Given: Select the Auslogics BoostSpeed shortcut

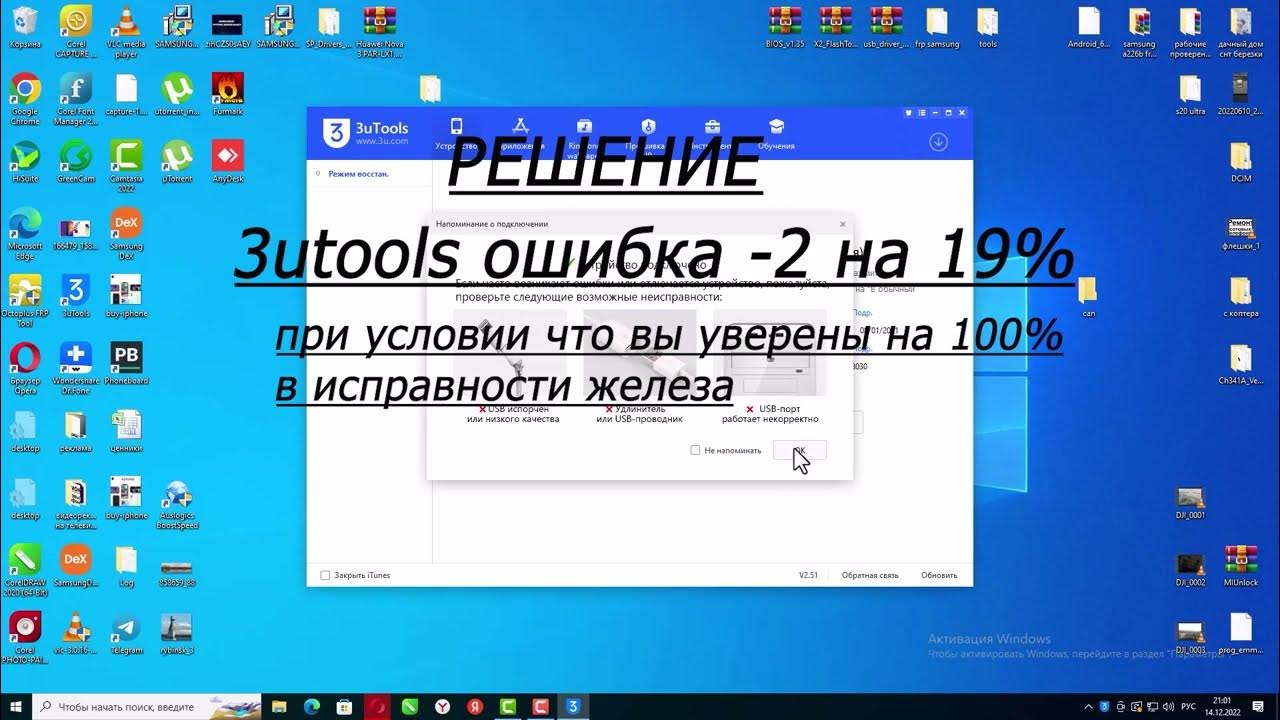Looking at the screenshot, I should coord(177,503).
